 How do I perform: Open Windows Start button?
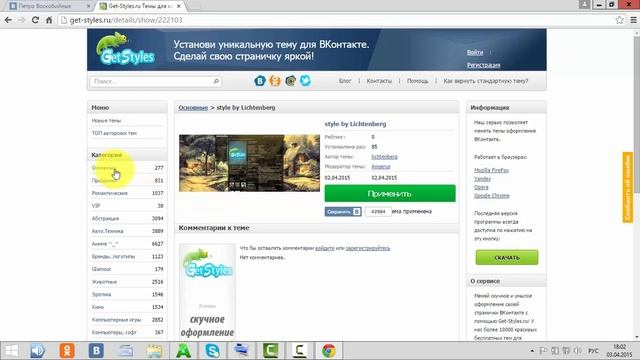tap(11, 351)
